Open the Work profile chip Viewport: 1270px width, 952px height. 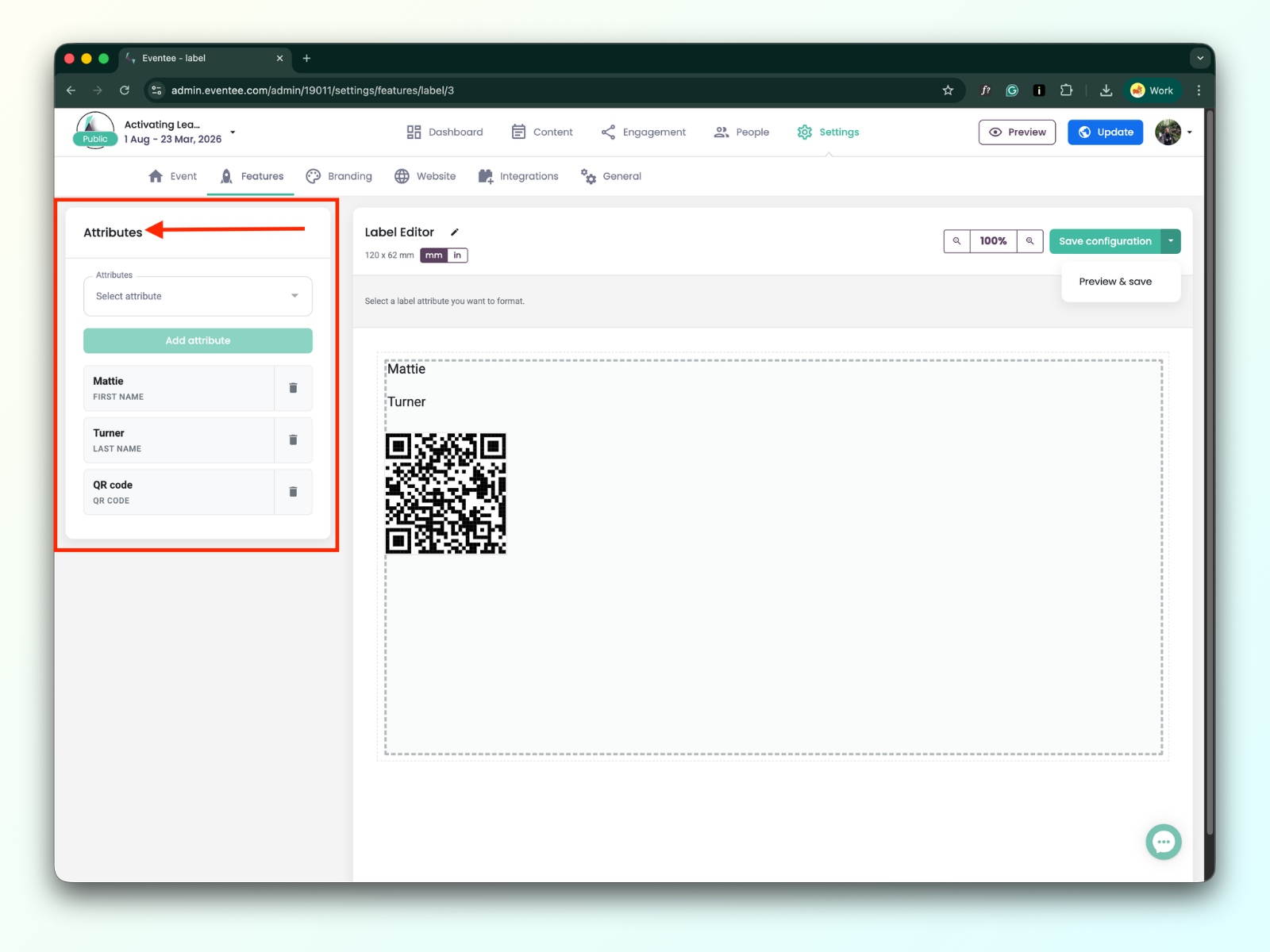[x=1153, y=90]
